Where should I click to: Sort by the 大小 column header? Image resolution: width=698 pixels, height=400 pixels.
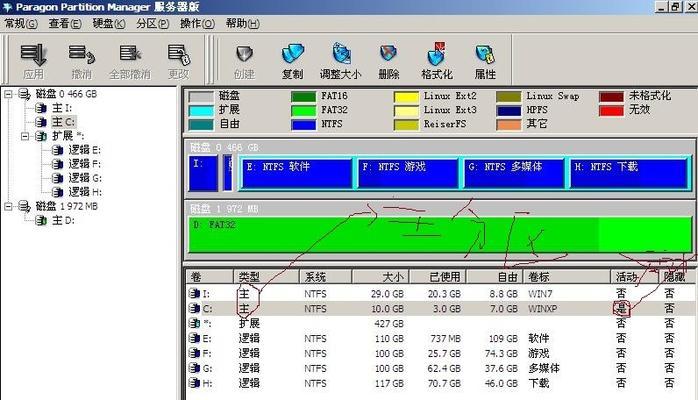point(381,277)
